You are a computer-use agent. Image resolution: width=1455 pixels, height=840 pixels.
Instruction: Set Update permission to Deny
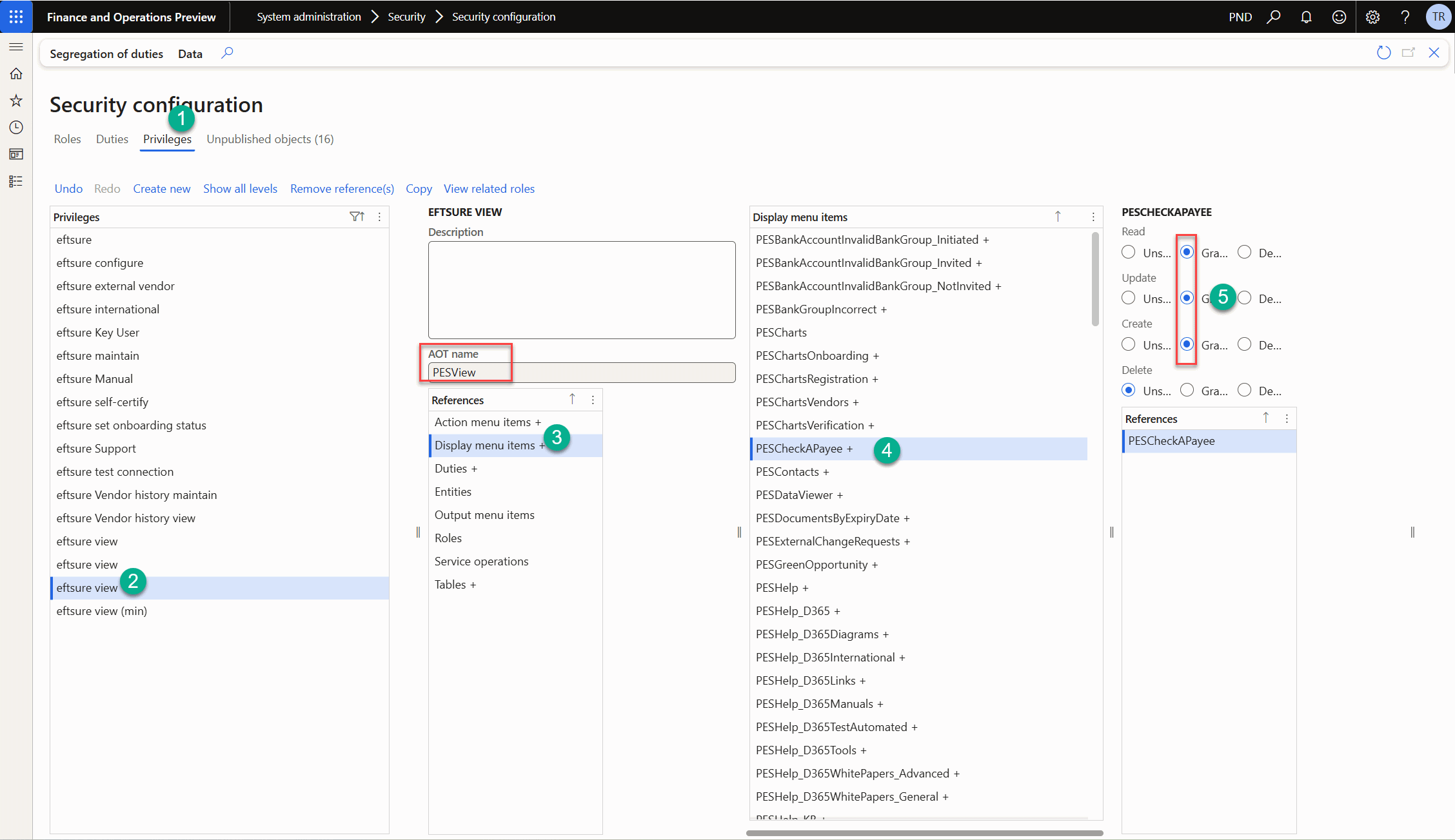coord(1245,298)
